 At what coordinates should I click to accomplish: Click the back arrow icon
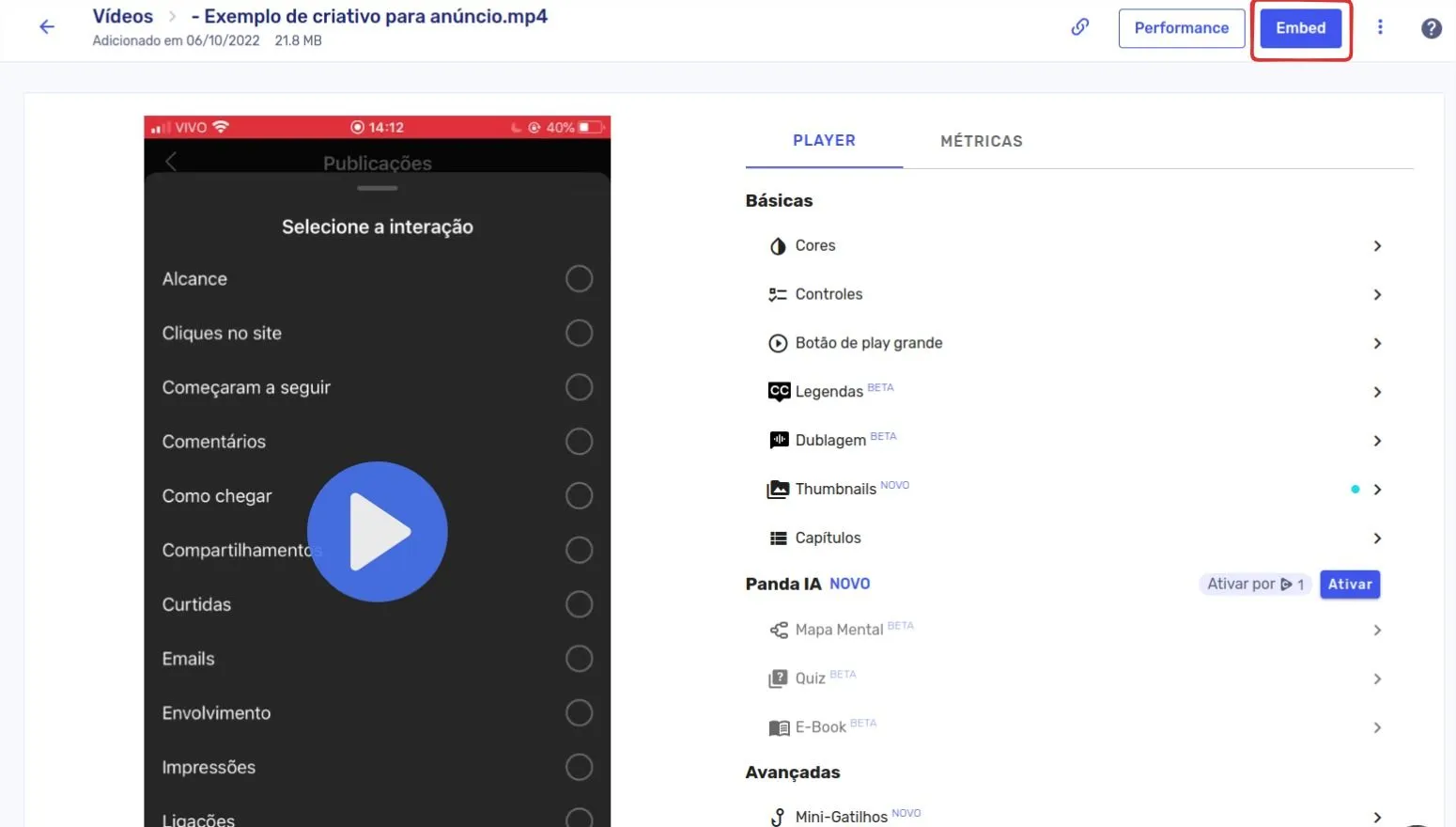[x=47, y=27]
